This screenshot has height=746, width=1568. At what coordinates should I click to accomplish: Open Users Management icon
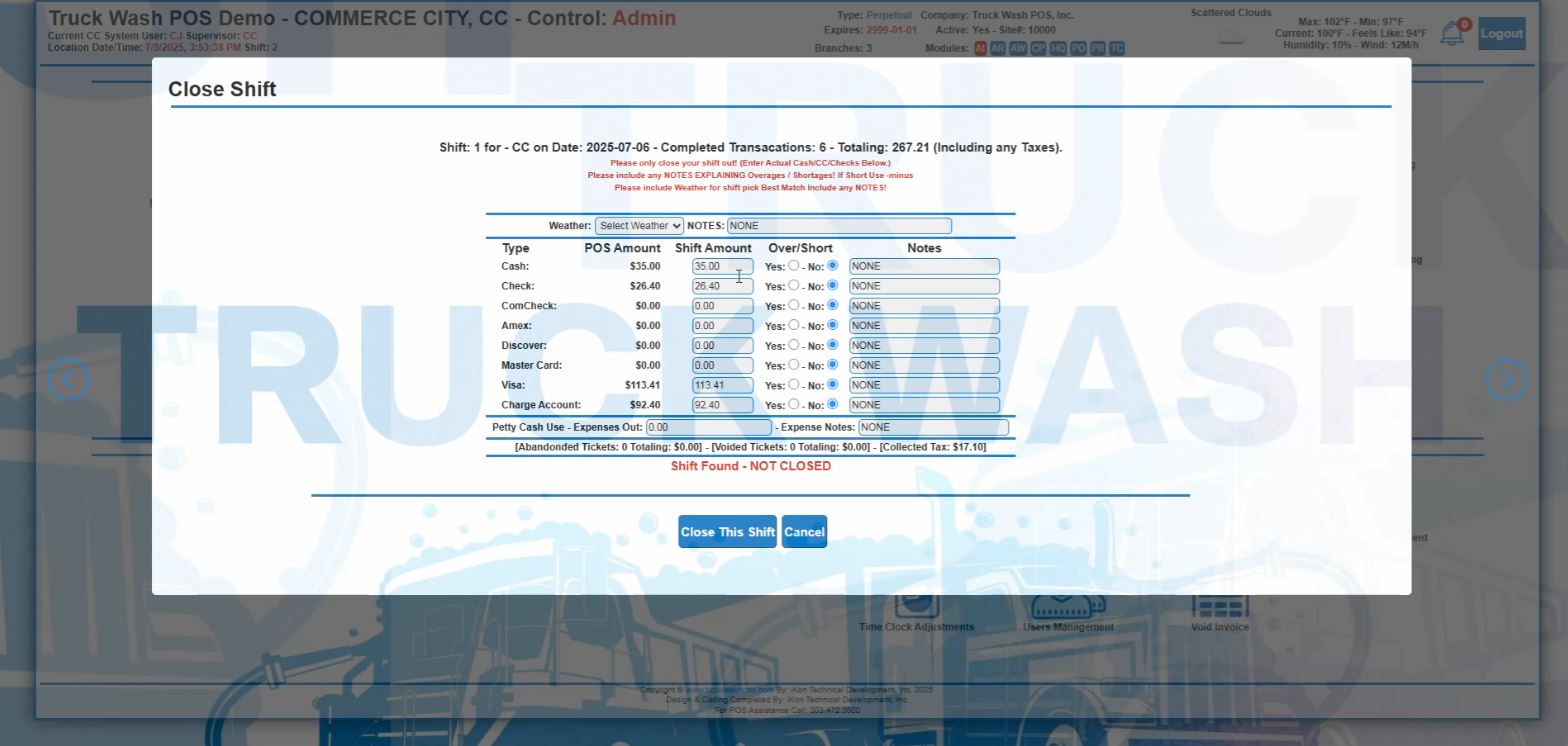(x=1068, y=607)
